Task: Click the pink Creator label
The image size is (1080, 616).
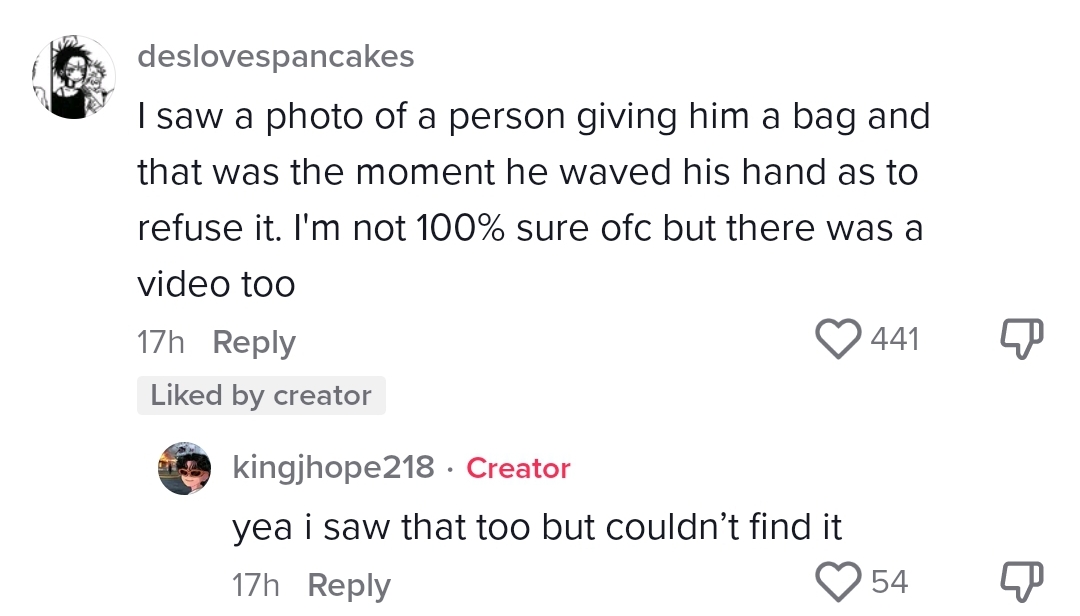Action: [x=518, y=468]
